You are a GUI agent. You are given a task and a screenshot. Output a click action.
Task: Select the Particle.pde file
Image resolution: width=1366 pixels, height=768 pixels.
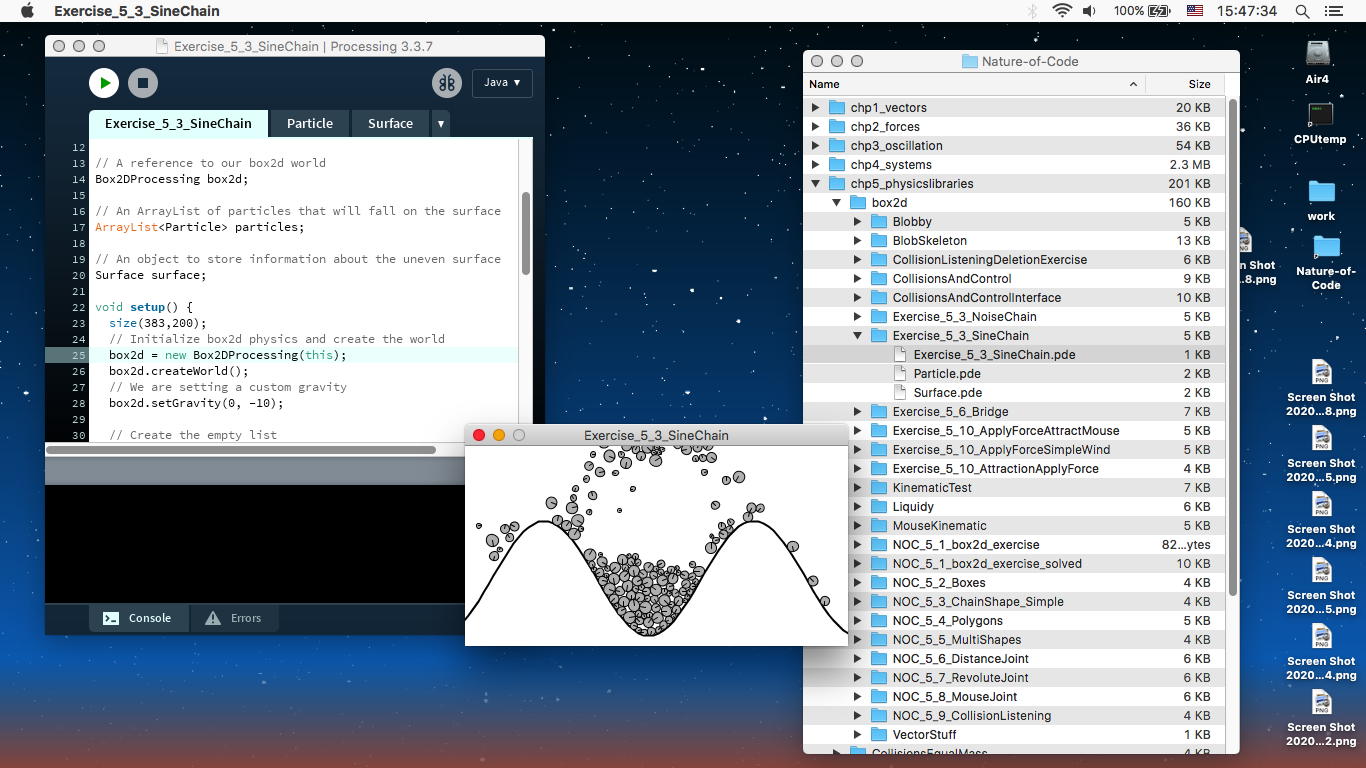(x=946, y=373)
